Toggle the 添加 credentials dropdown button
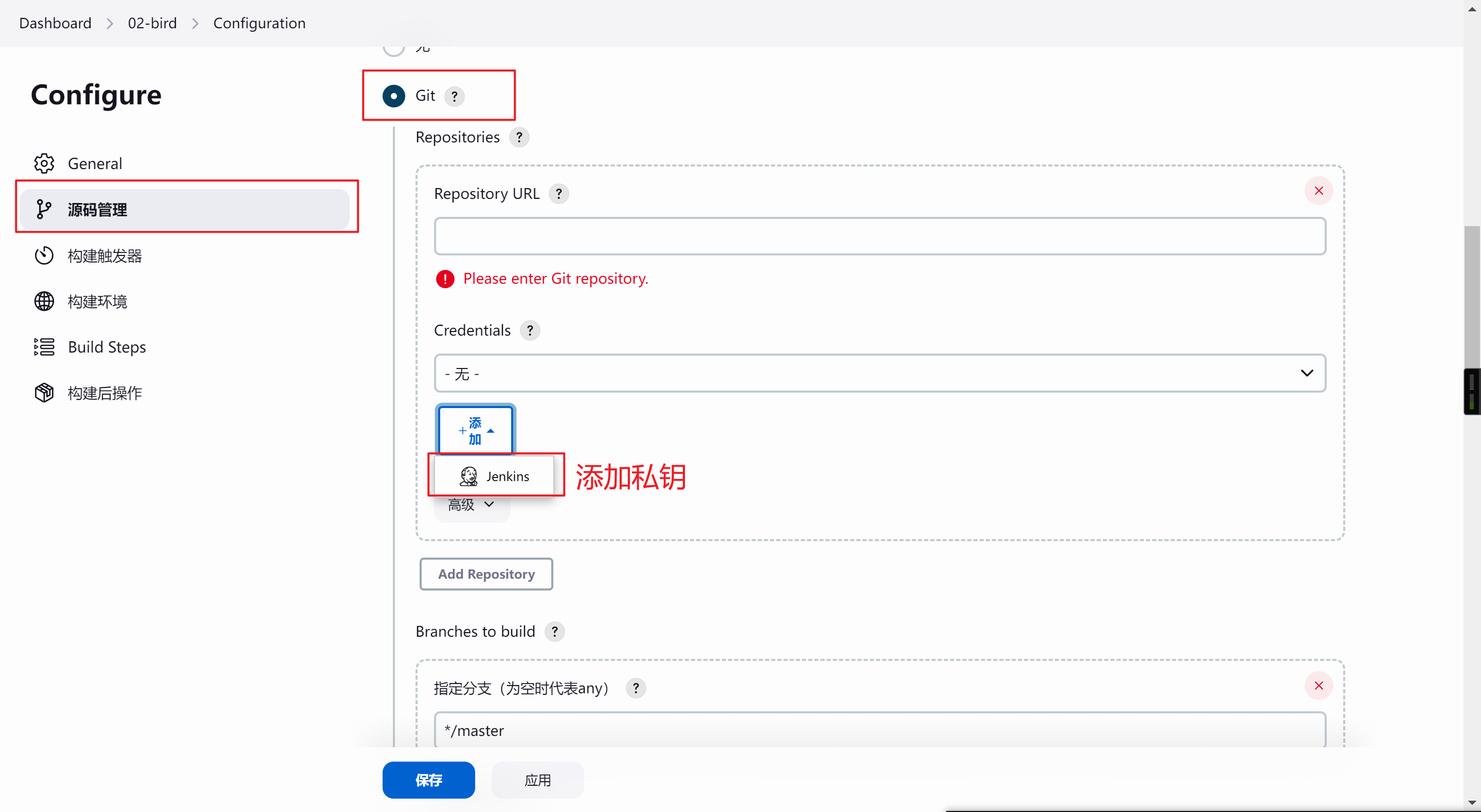 pos(475,431)
